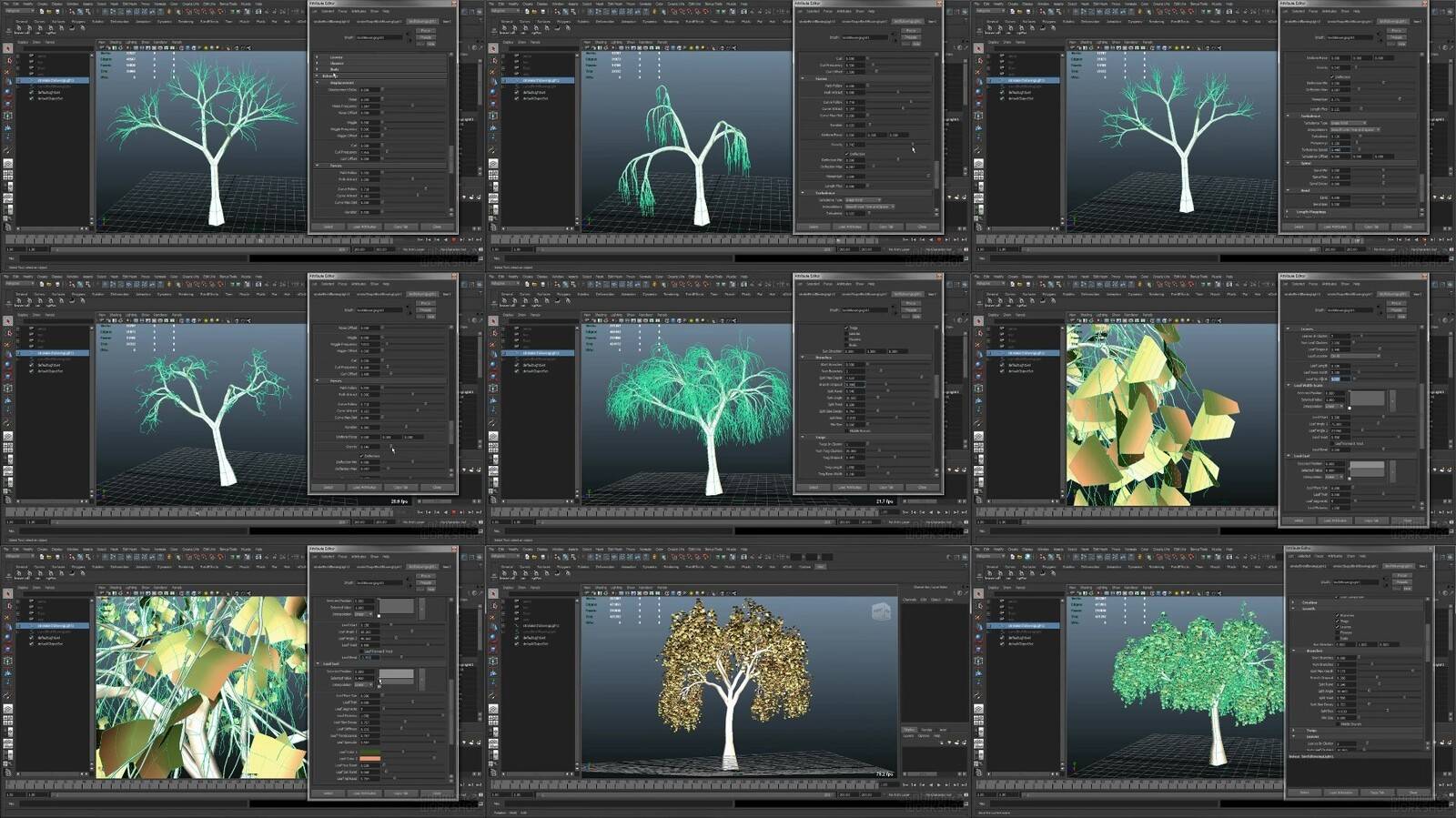
Task: Click the ViewCube in bottom-middle screenshot's viewport
Action: (881, 611)
